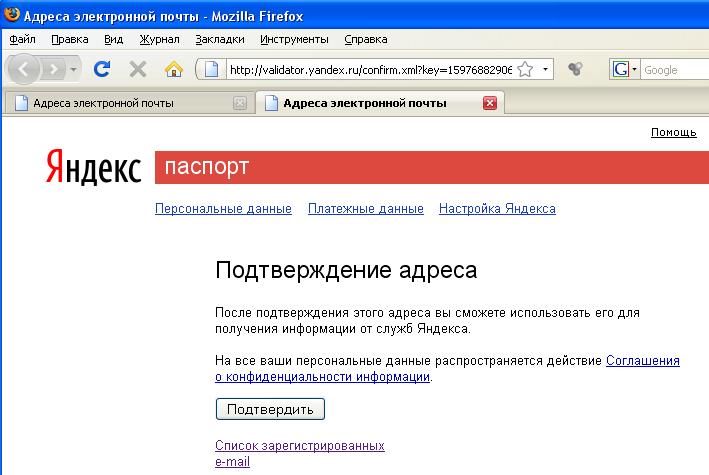Image resolution: width=709 pixels, height=475 pixels.
Task: Open the address bar history dropdown arrow
Action: point(545,70)
